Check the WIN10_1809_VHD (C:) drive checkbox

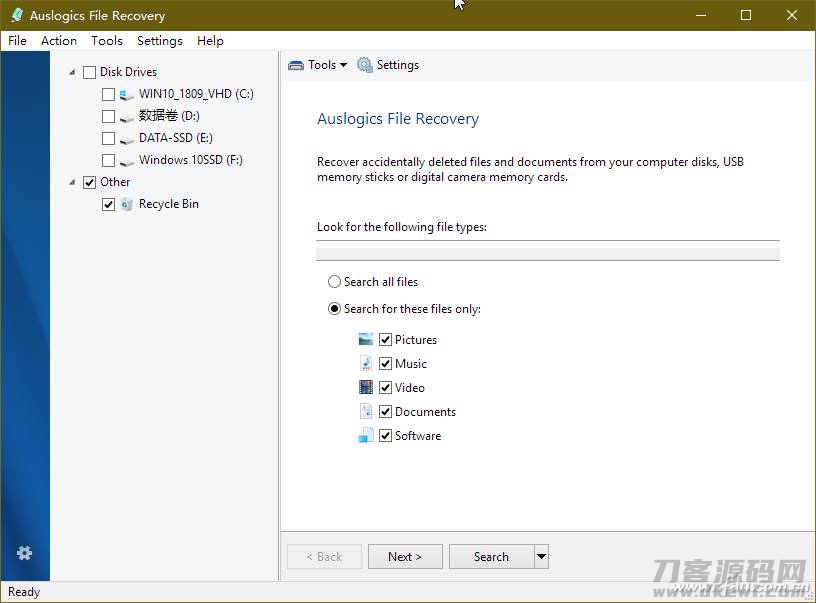coord(108,95)
